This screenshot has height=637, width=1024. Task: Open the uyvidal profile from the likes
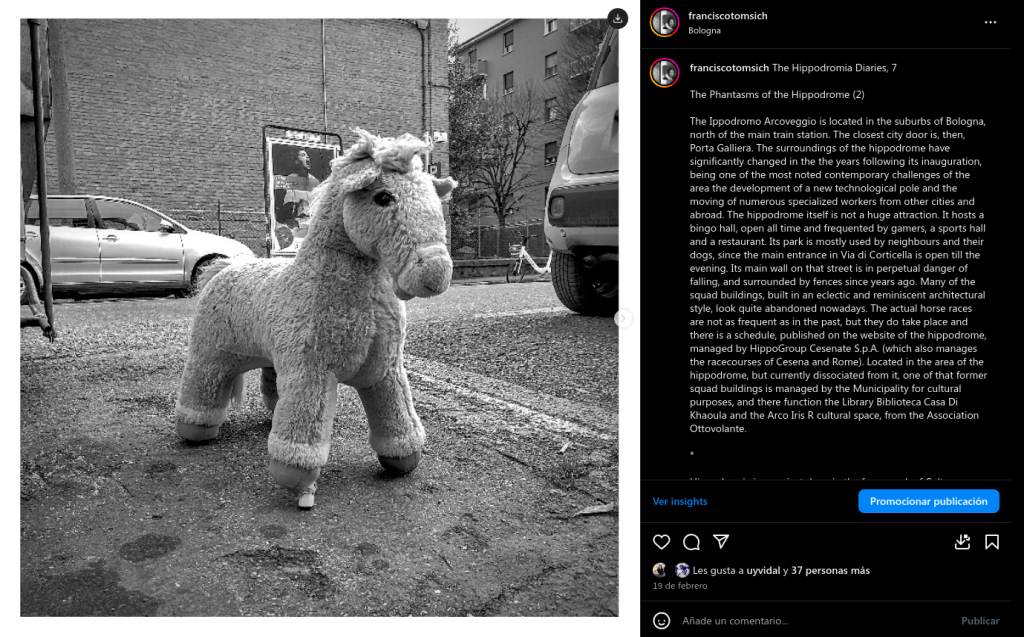[763, 570]
